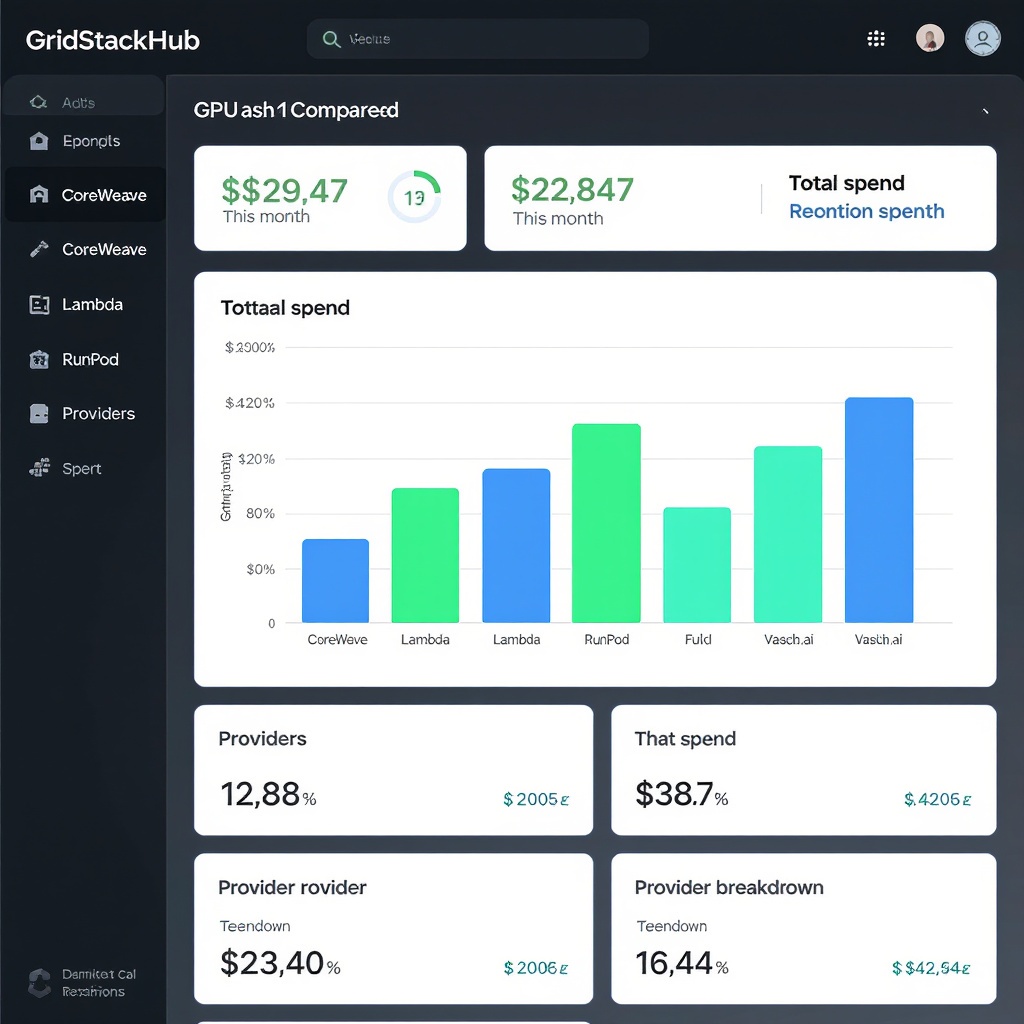Open the apps grid icon

click(876, 39)
